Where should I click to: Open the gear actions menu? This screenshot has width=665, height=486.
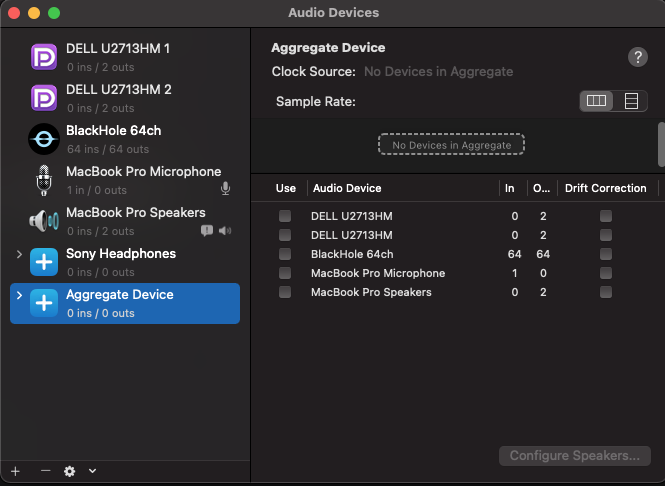point(70,471)
